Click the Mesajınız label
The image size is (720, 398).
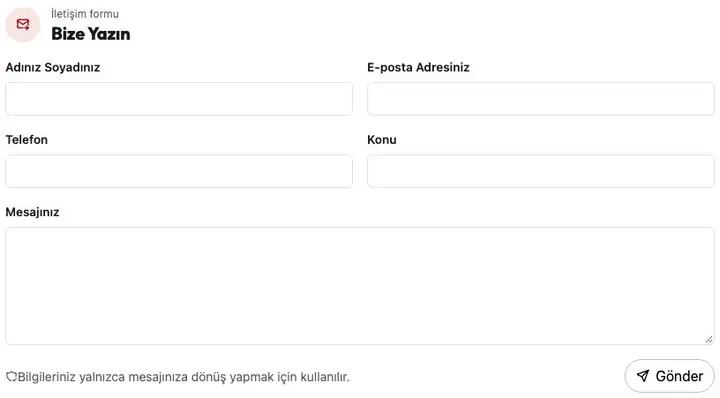click(33, 212)
